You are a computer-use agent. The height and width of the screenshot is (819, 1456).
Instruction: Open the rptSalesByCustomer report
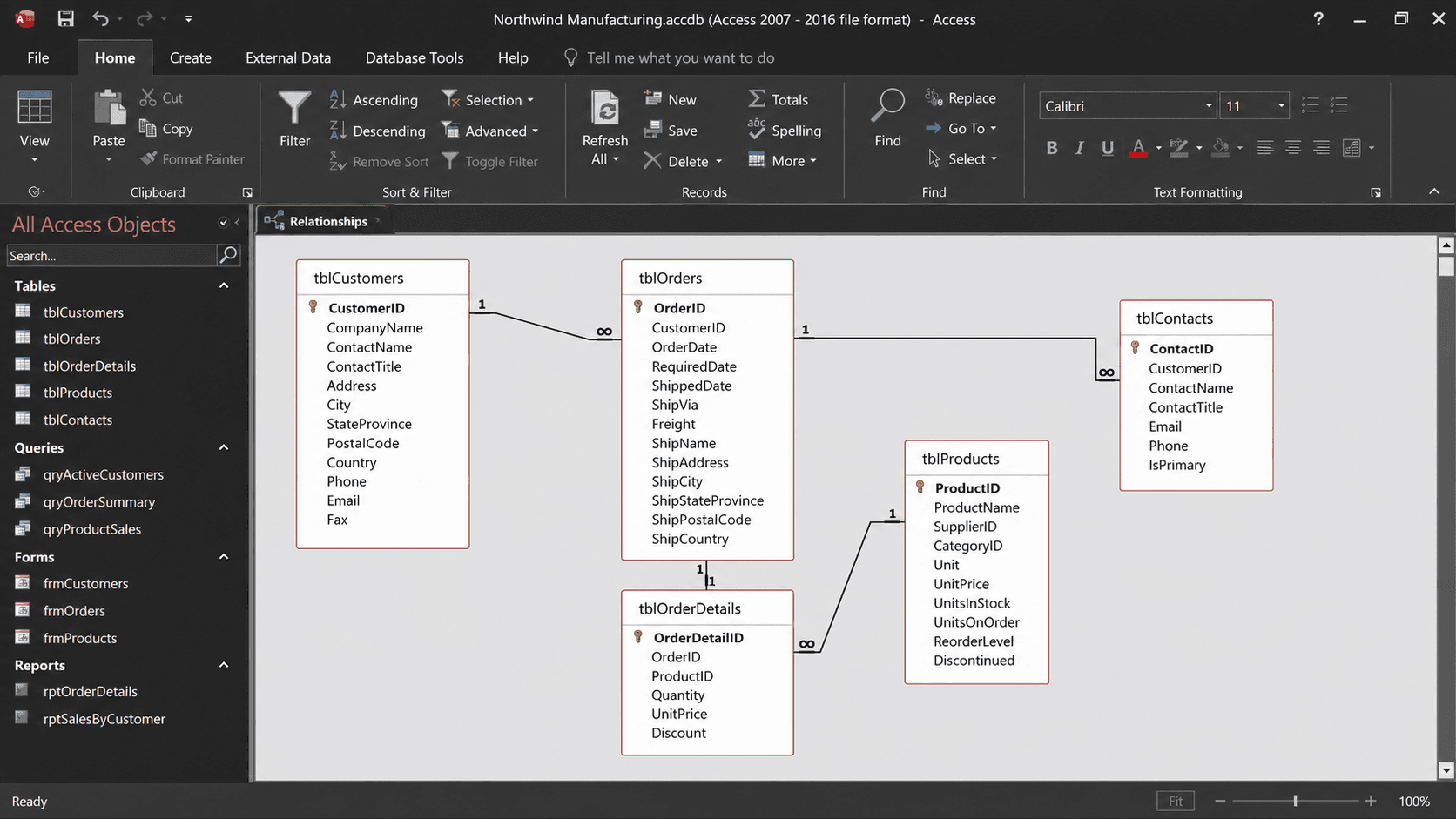coord(104,719)
